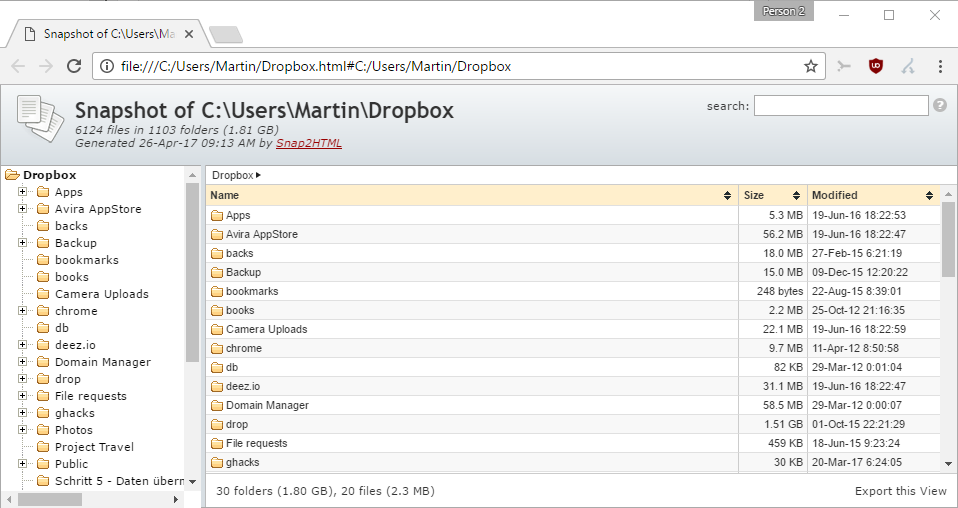Viewport: 958px width, 508px height.
Task: Click the folder tree vertical scrollbar thumb
Action: pos(192,272)
